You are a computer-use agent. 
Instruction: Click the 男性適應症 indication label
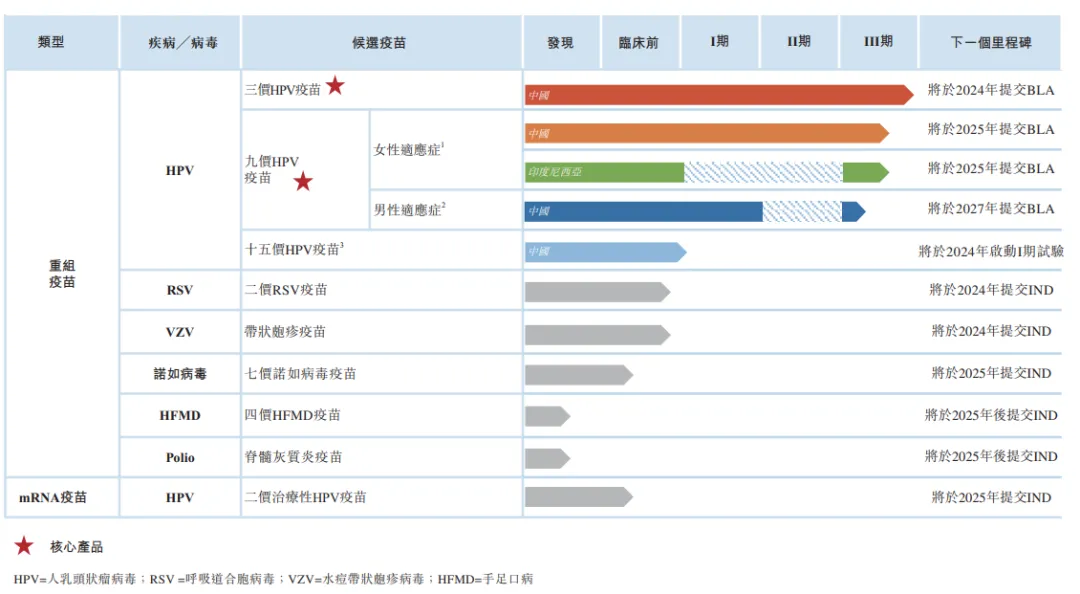click(409, 209)
